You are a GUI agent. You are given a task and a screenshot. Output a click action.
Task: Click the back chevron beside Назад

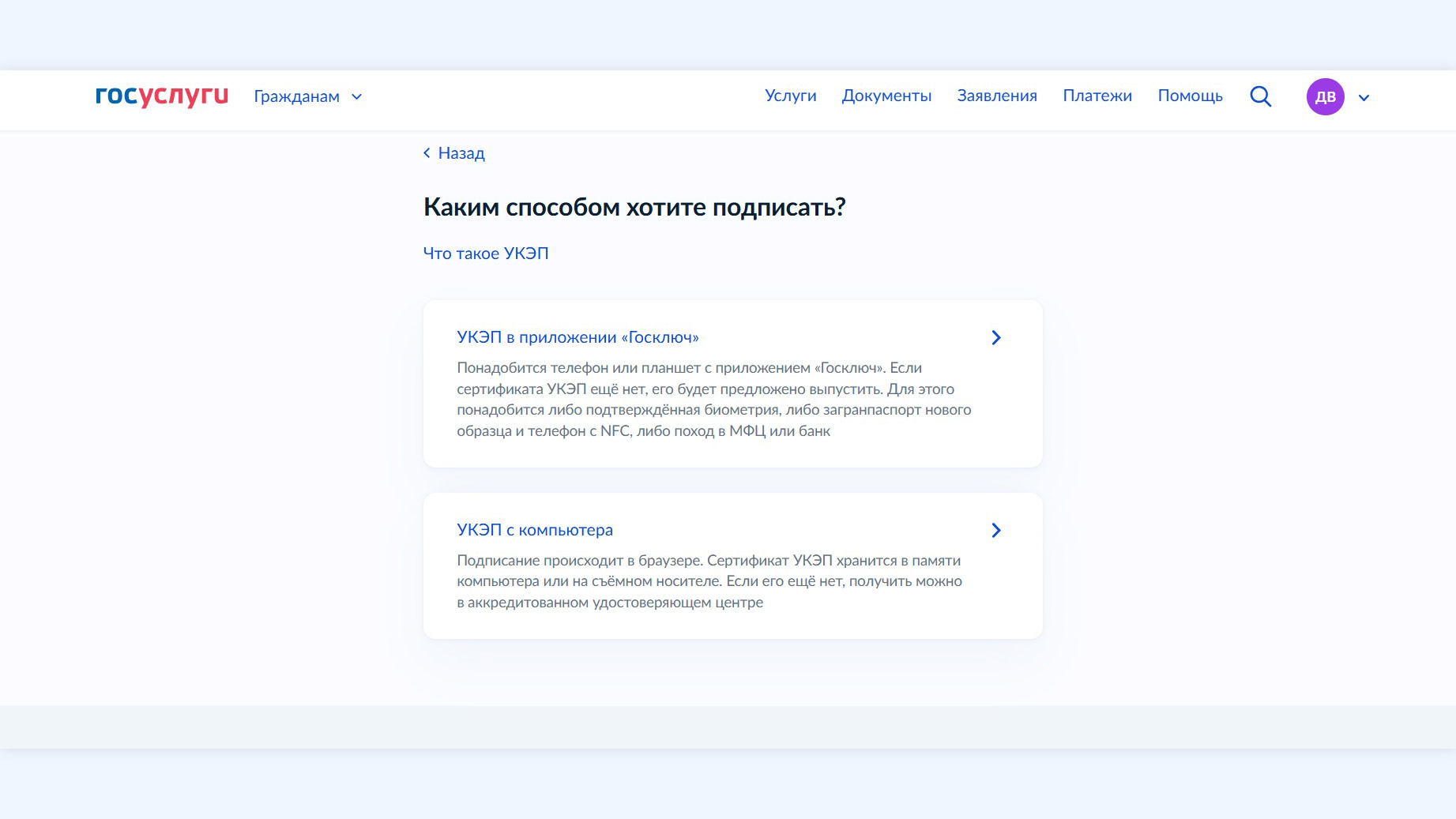coord(427,153)
